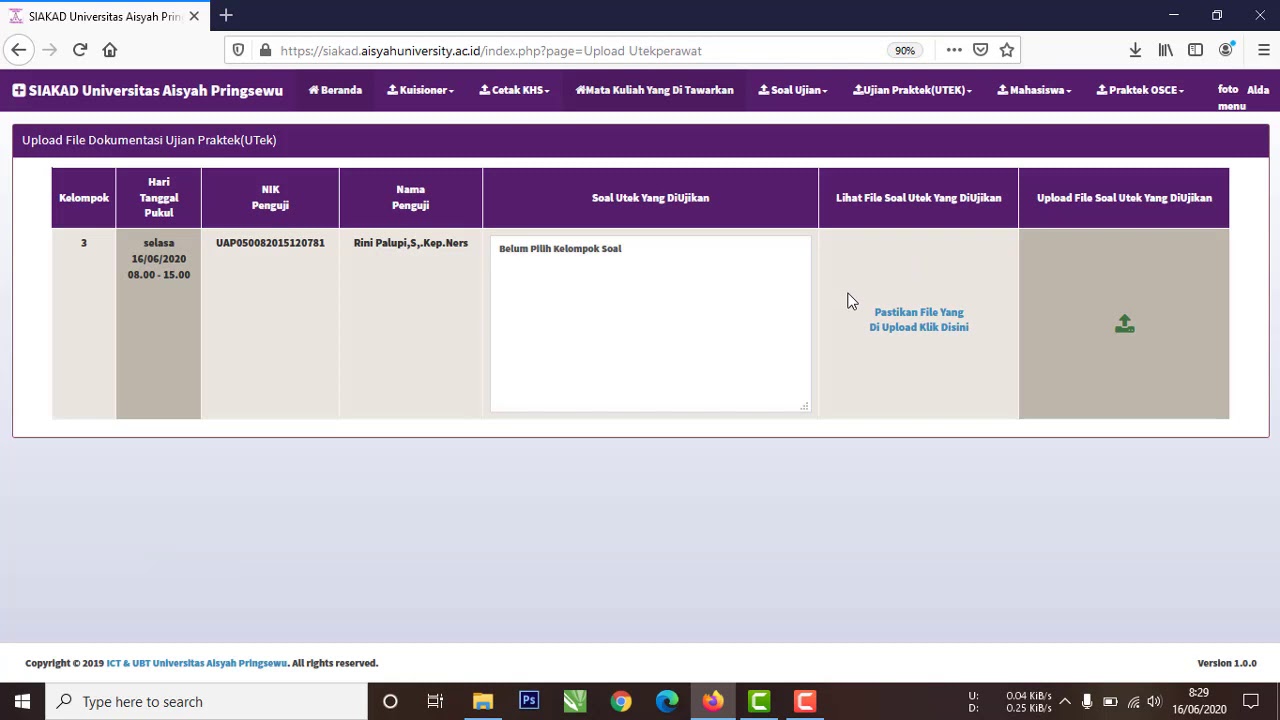Open Firefox downloads arrow icon
This screenshot has height=720, width=1280.
click(1135, 50)
